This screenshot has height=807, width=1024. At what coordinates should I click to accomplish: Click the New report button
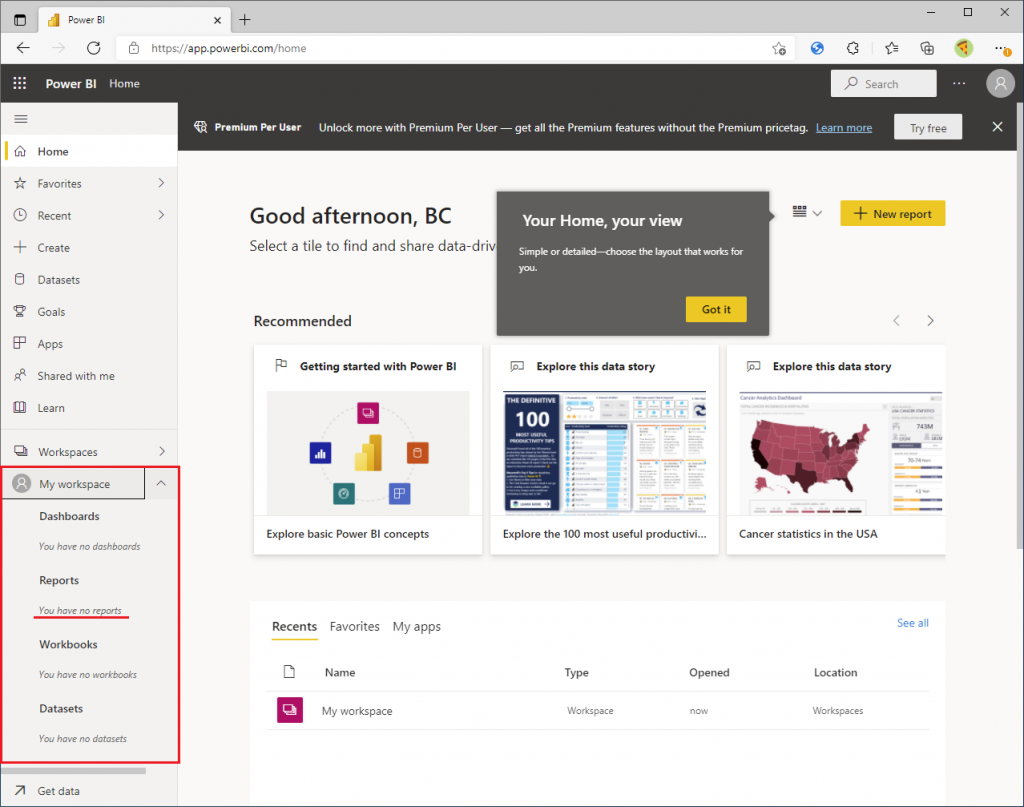pyautogui.click(x=892, y=214)
